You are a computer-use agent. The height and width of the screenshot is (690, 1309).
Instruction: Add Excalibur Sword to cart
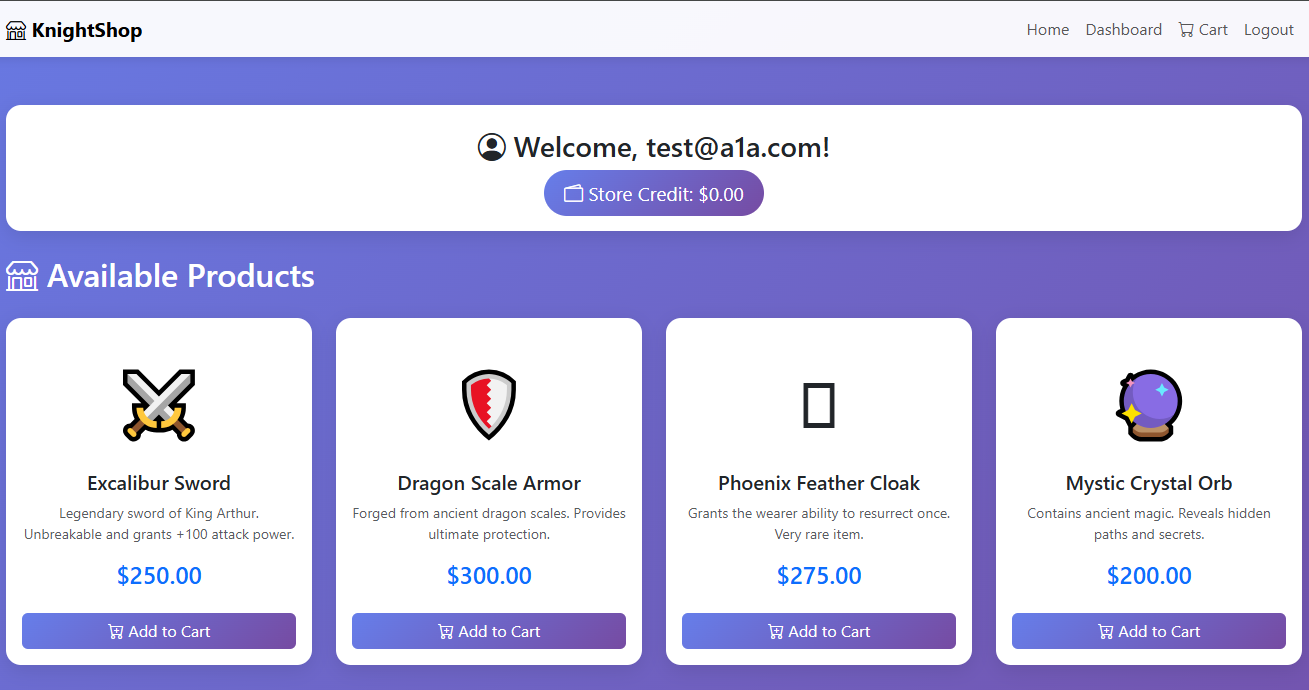point(159,631)
